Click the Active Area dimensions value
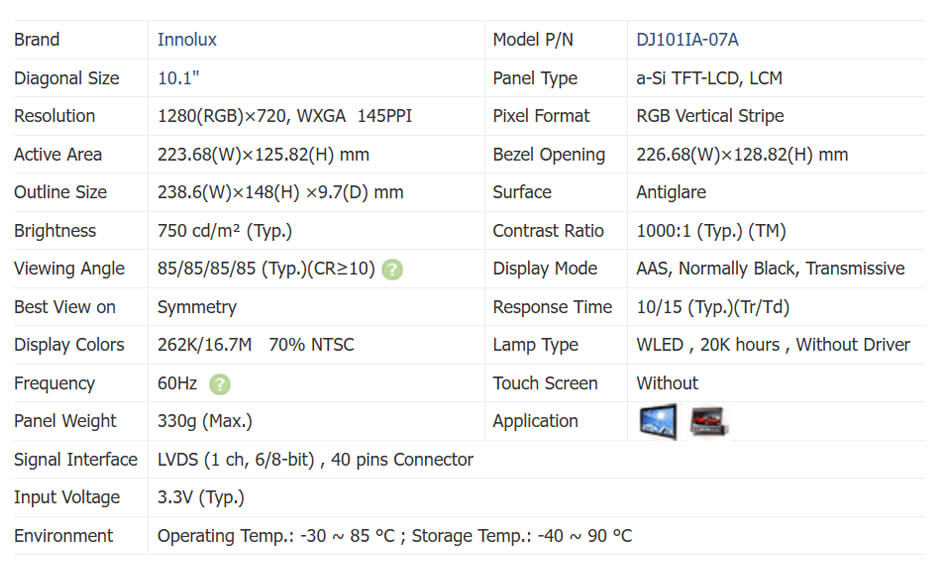 (x=263, y=155)
